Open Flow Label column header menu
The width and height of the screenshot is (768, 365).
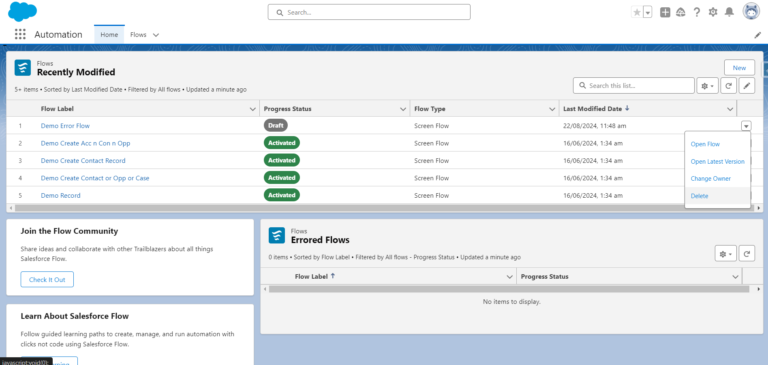click(253, 109)
